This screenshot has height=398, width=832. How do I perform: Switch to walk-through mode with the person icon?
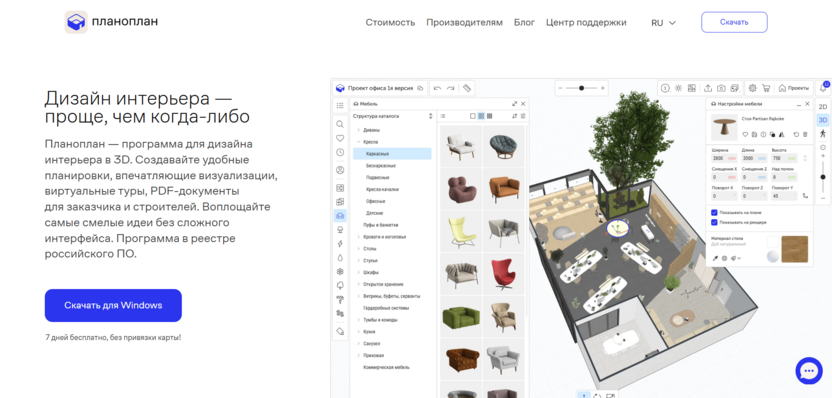coord(823,133)
